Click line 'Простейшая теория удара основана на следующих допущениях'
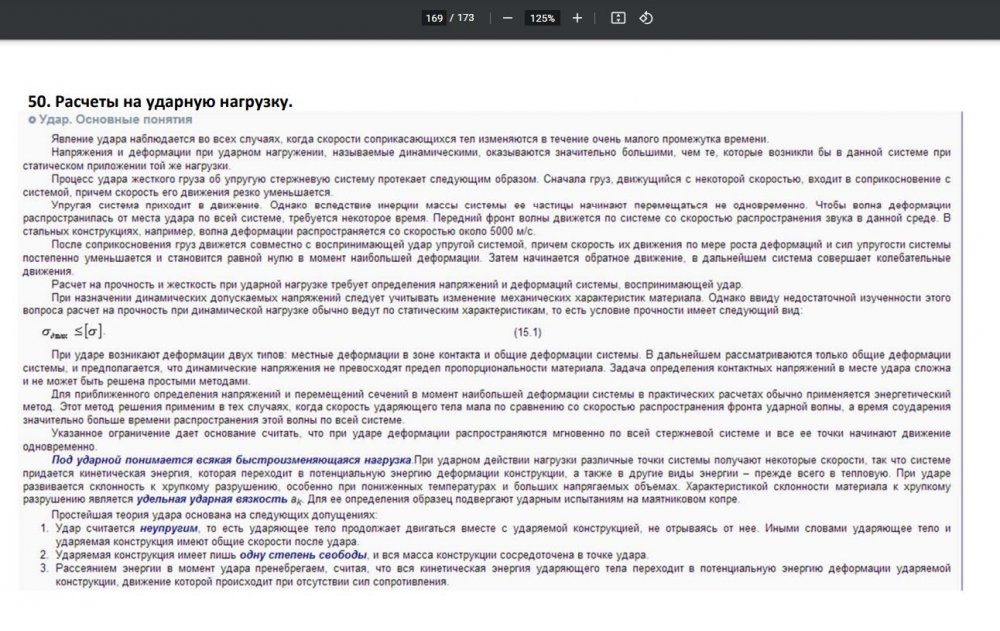1000x631 pixels. [214, 515]
